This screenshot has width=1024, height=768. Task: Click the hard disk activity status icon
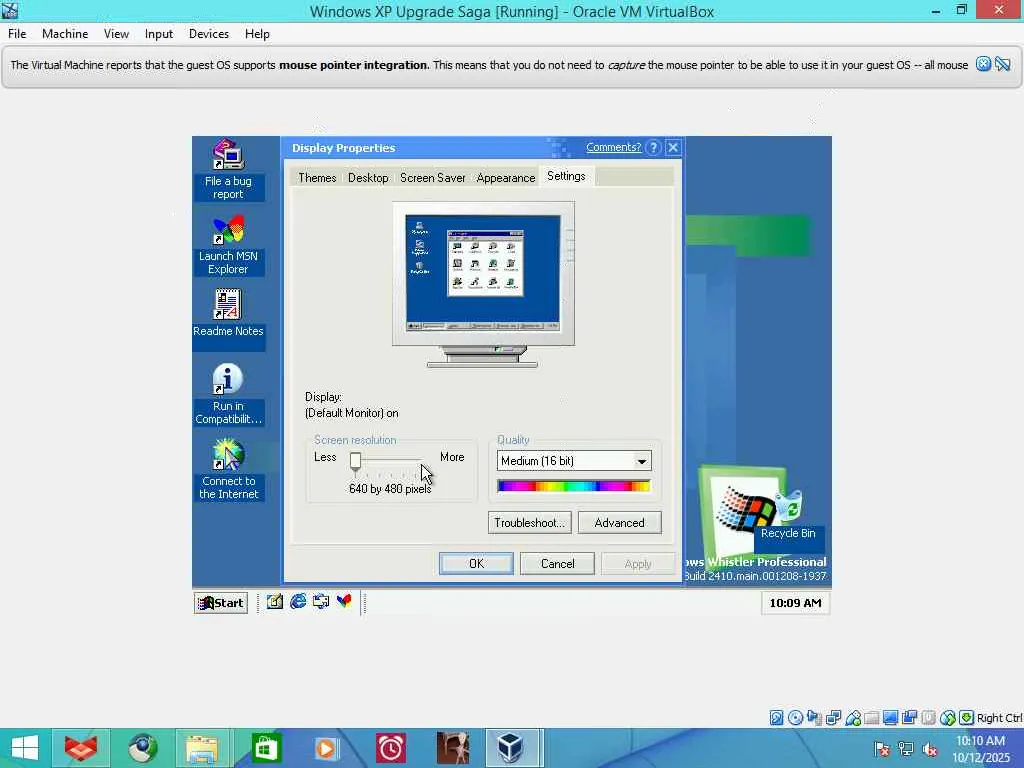coord(776,718)
